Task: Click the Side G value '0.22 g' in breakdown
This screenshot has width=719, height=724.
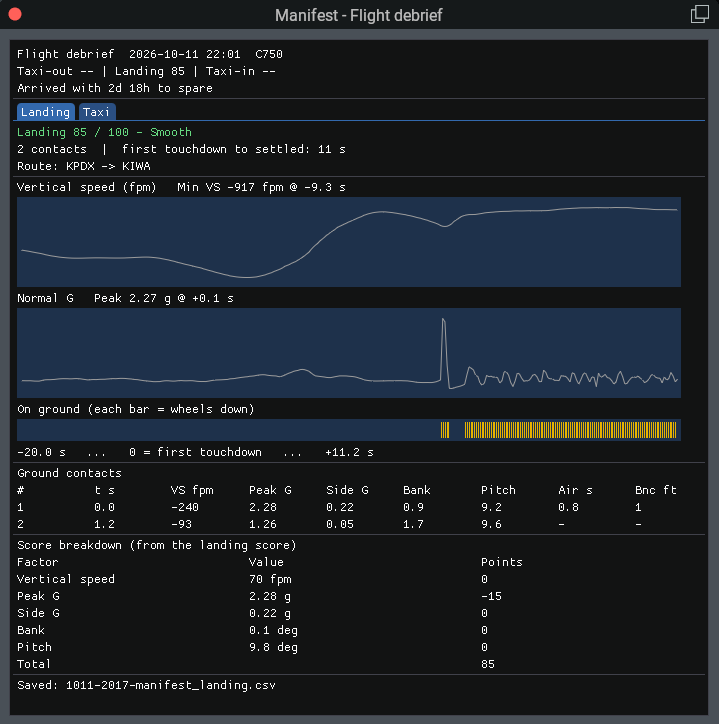Action: pyautogui.click(x=270, y=613)
